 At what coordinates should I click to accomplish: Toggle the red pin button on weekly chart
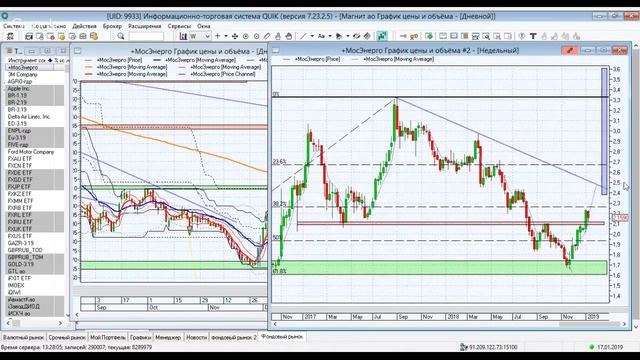coord(569,50)
